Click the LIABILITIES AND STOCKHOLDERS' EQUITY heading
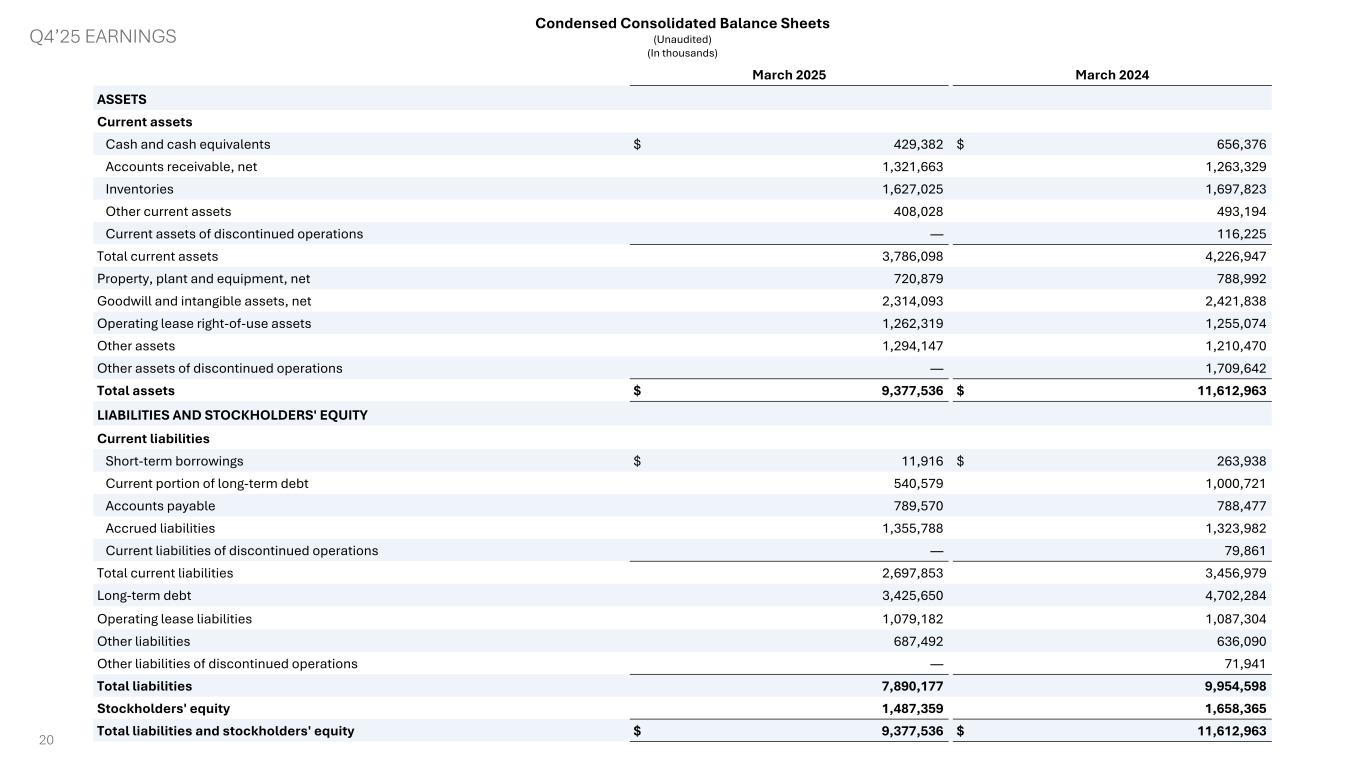The width and height of the screenshot is (1365, 768). pos(231,415)
